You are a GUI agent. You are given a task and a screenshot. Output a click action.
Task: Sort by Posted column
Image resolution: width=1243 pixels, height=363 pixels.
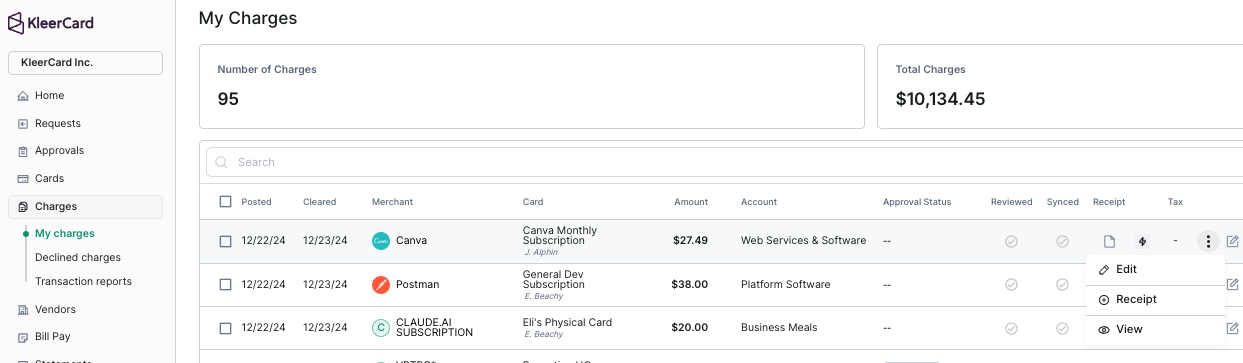point(256,202)
